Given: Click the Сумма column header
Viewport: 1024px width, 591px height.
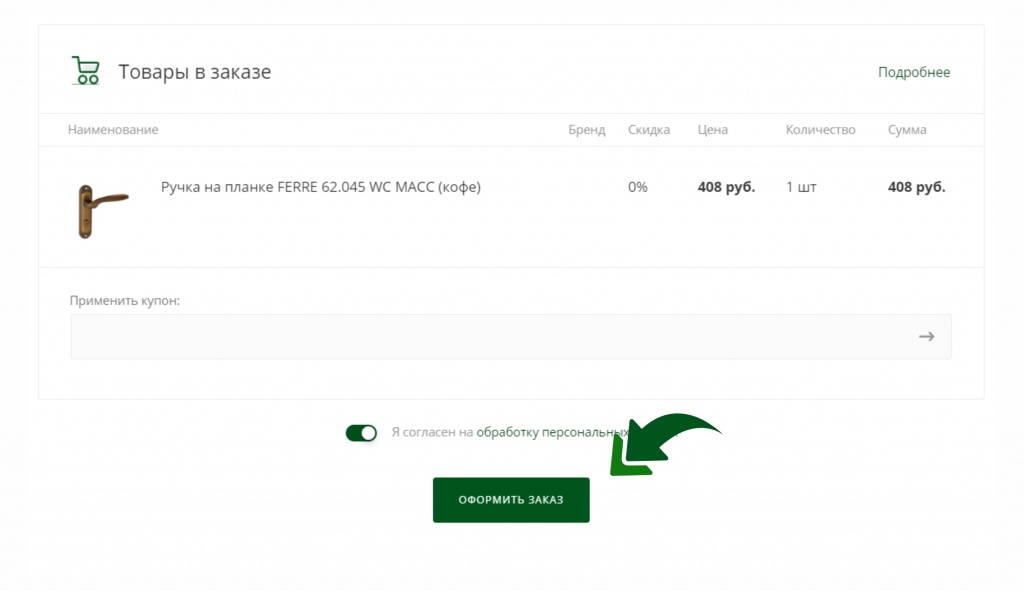Looking at the screenshot, I should point(906,130).
